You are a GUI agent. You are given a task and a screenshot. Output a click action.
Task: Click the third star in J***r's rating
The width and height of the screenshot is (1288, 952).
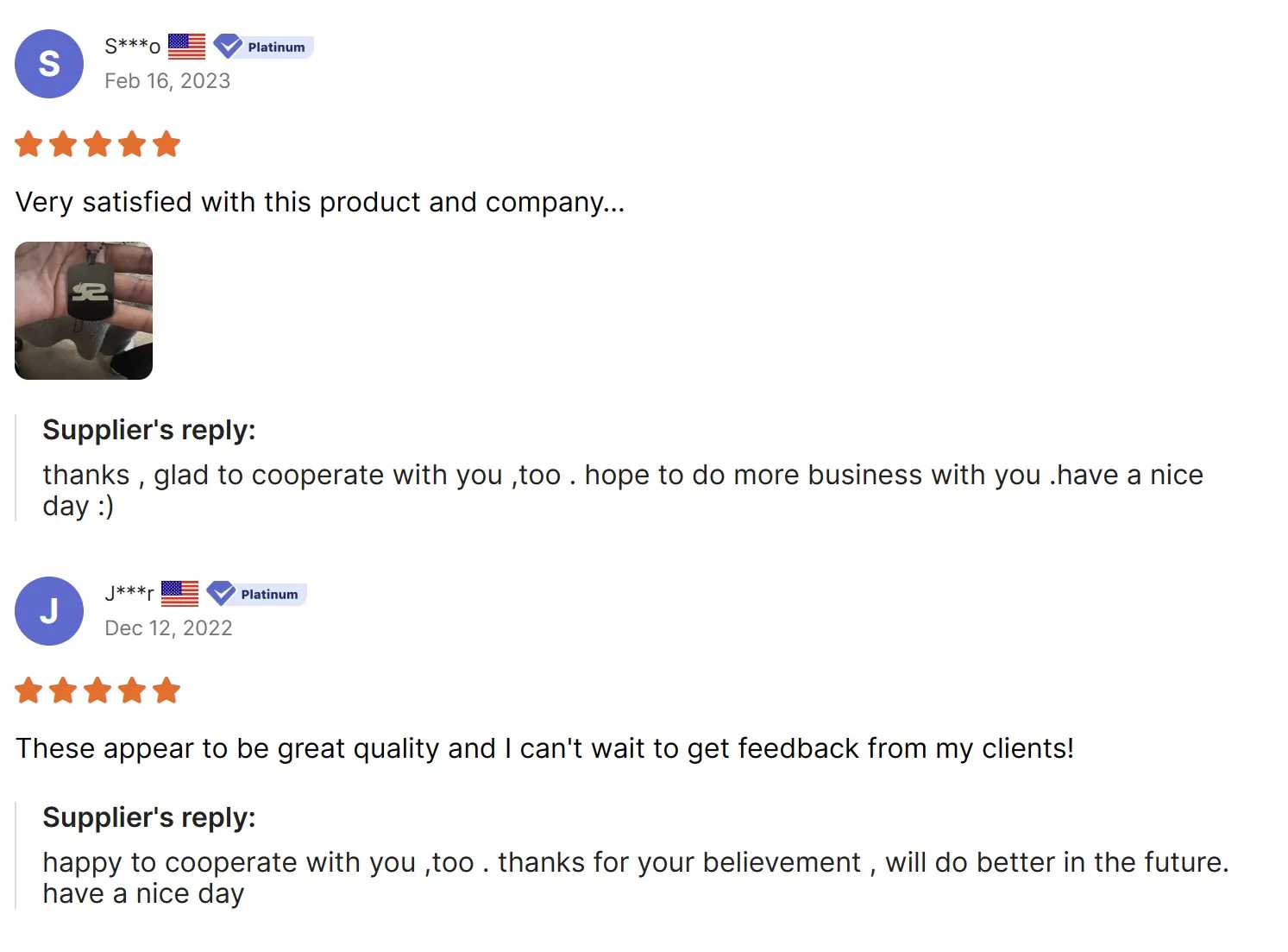point(97,690)
